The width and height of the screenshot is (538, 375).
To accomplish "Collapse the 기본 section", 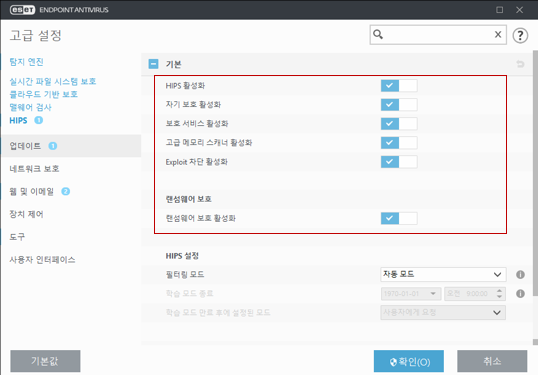I will click(153, 64).
